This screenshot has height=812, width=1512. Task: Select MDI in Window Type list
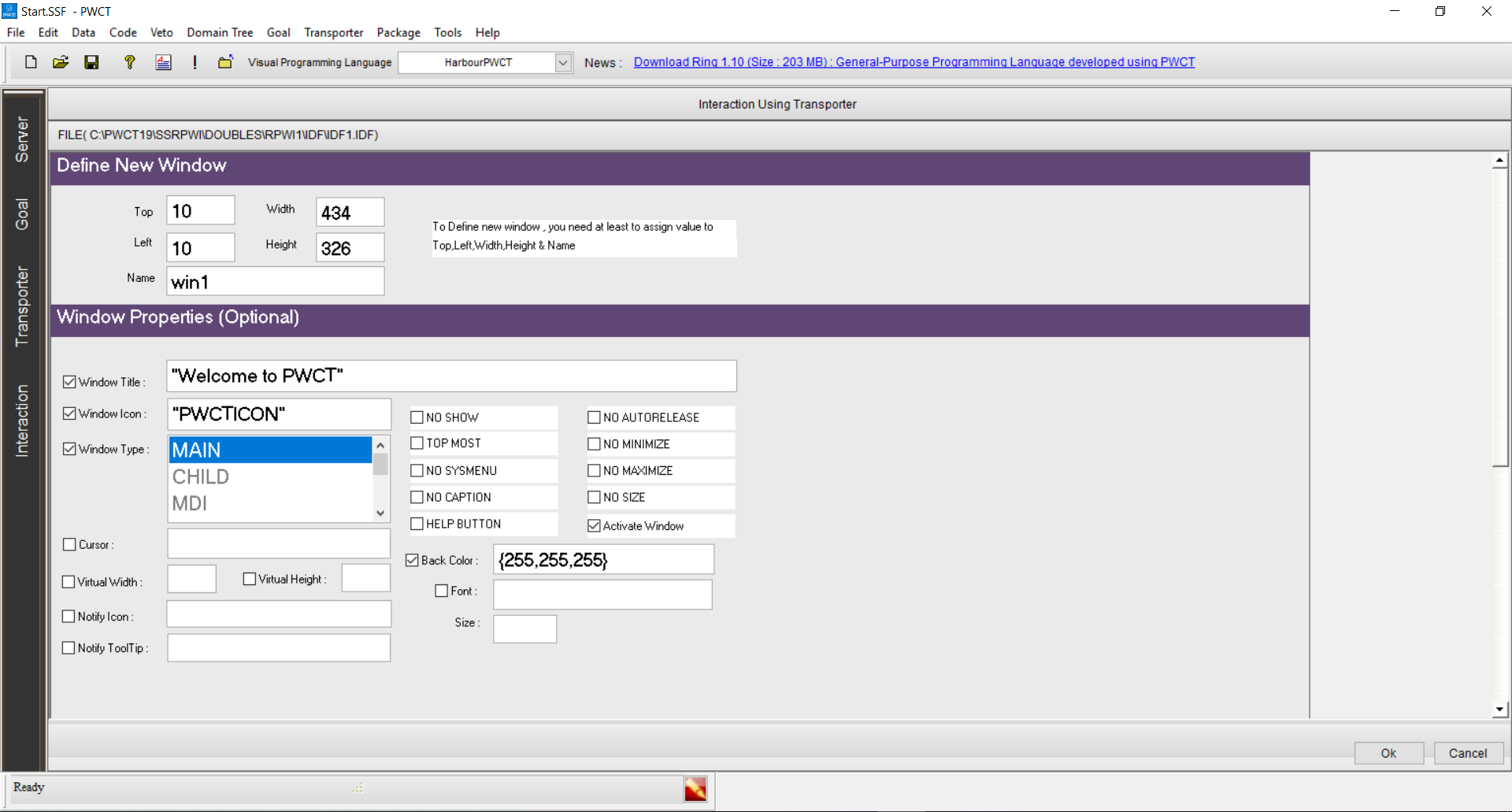tap(270, 503)
